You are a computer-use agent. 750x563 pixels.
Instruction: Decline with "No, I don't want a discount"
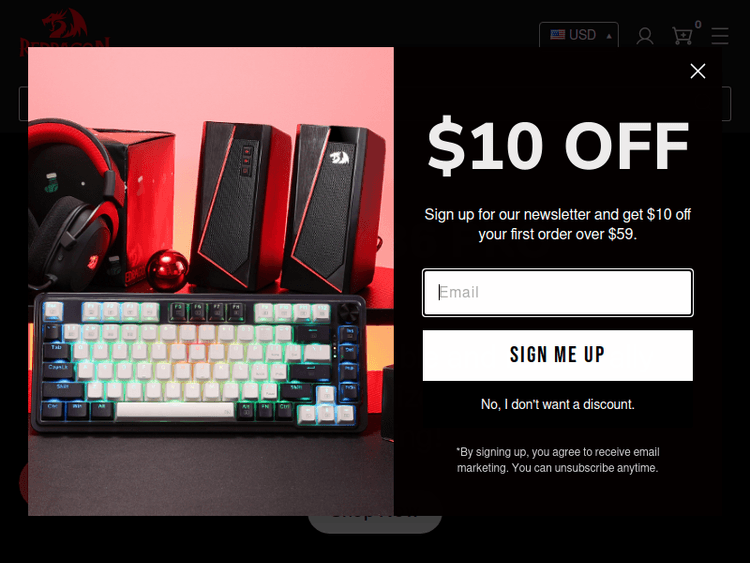(557, 405)
